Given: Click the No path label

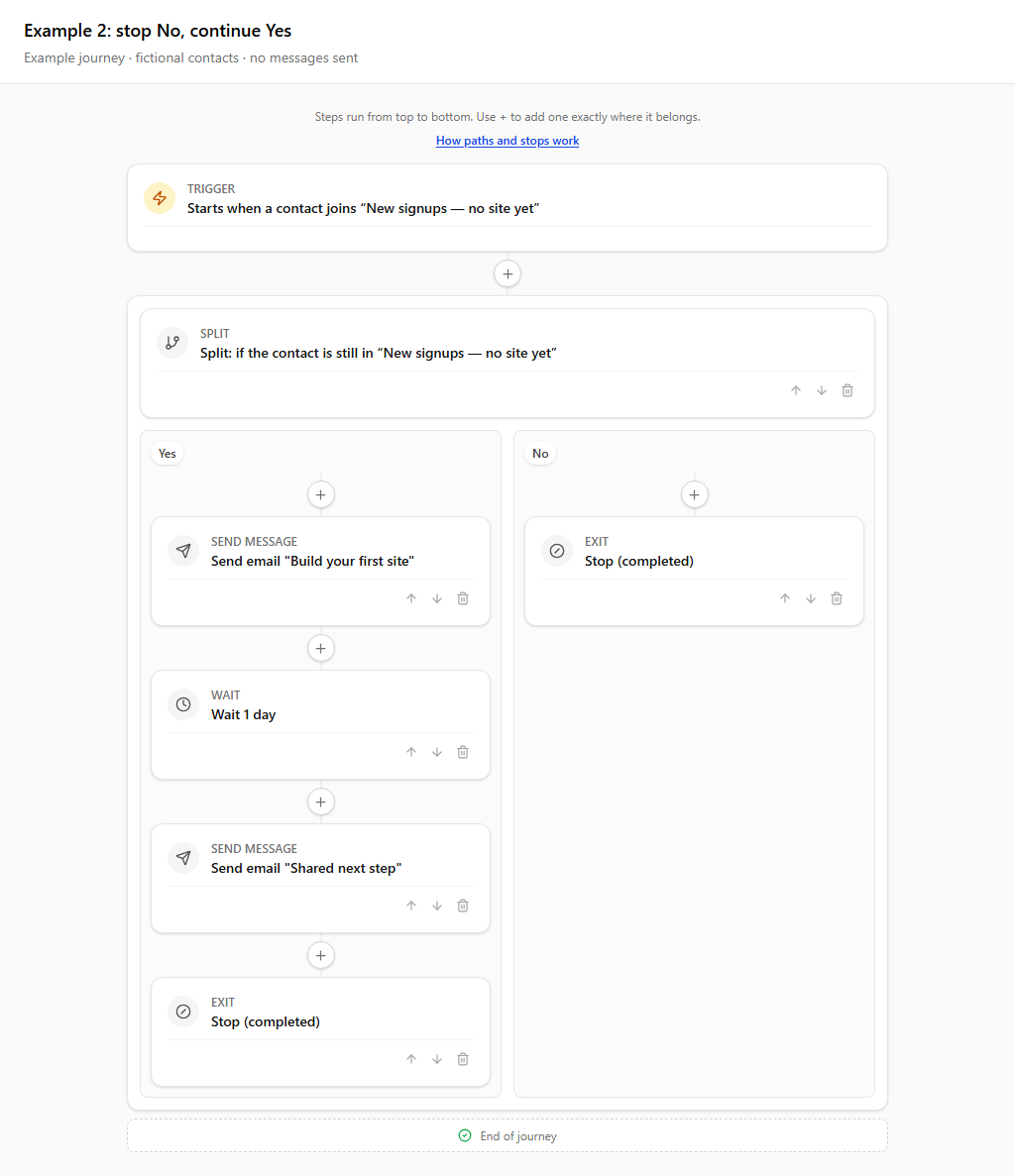Looking at the screenshot, I should [x=540, y=453].
